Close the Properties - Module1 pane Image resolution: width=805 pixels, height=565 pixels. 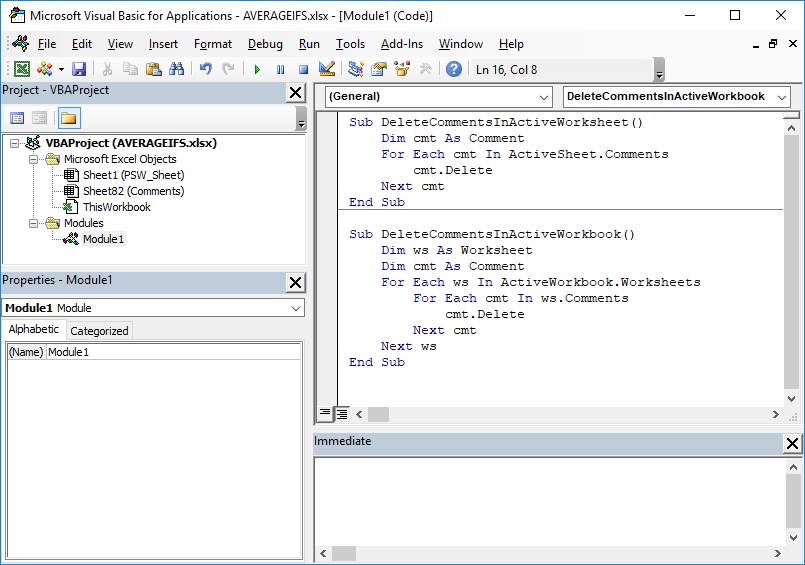pyautogui.click(x=296, y=283)
